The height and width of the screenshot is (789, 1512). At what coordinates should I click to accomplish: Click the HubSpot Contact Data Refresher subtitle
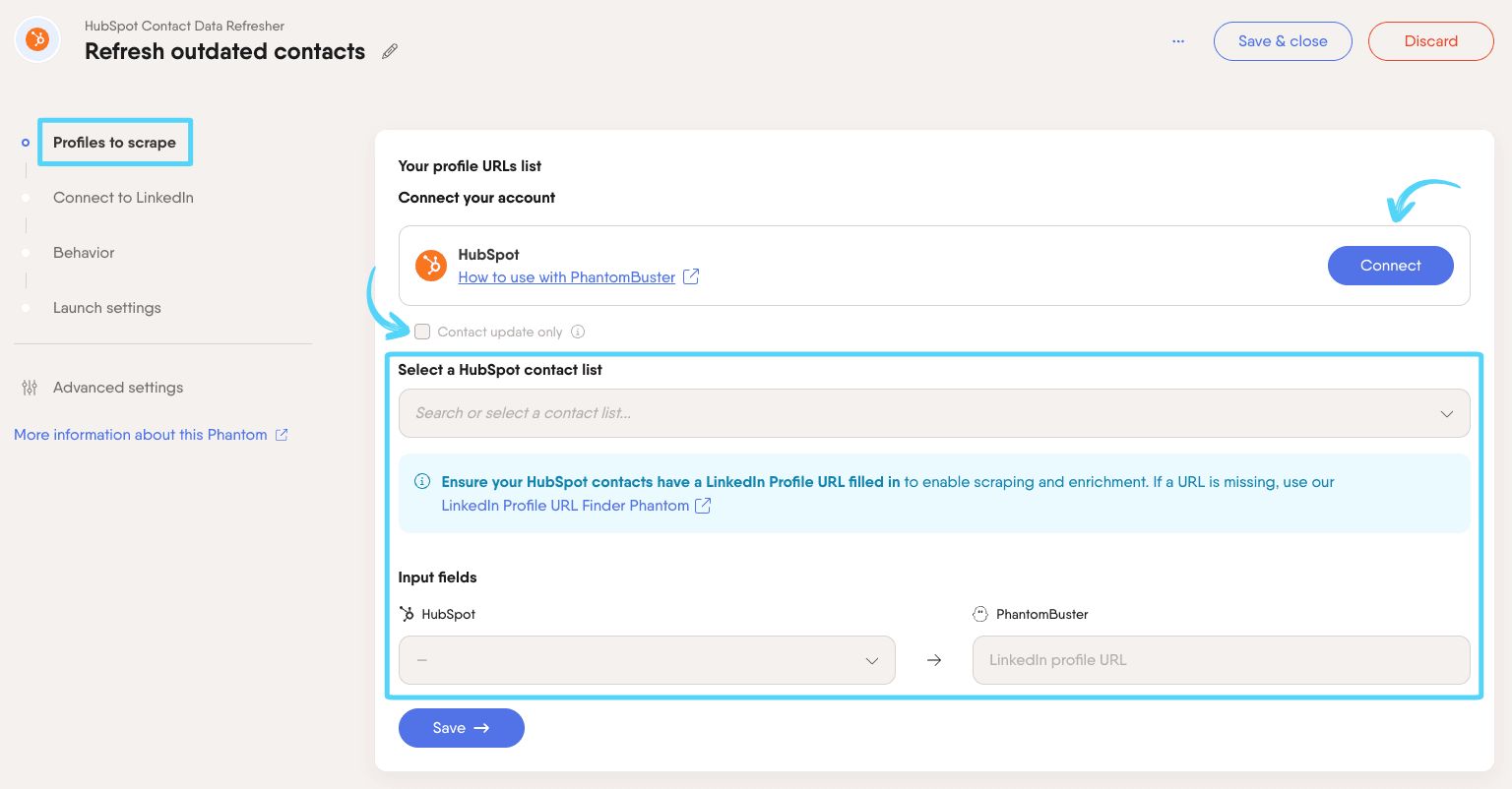[x=185, y=26]
